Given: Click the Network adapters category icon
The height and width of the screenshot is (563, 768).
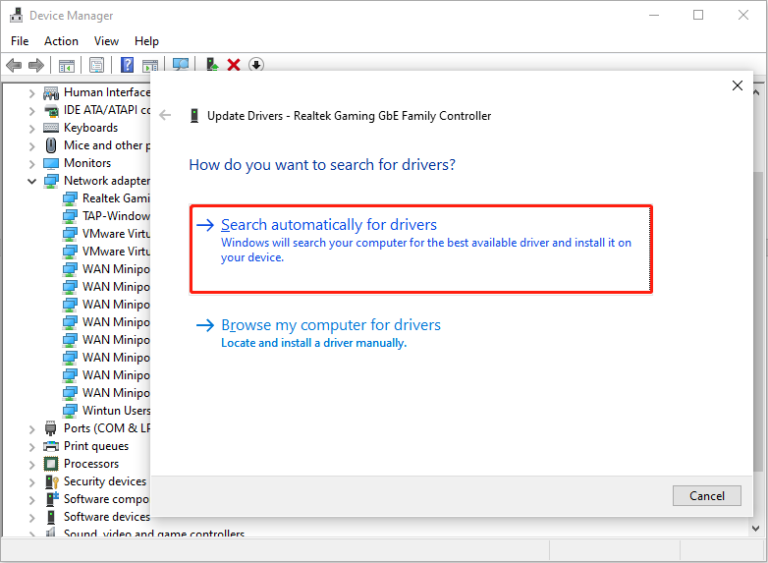Looking at the screenshot, I should [51, 181].
